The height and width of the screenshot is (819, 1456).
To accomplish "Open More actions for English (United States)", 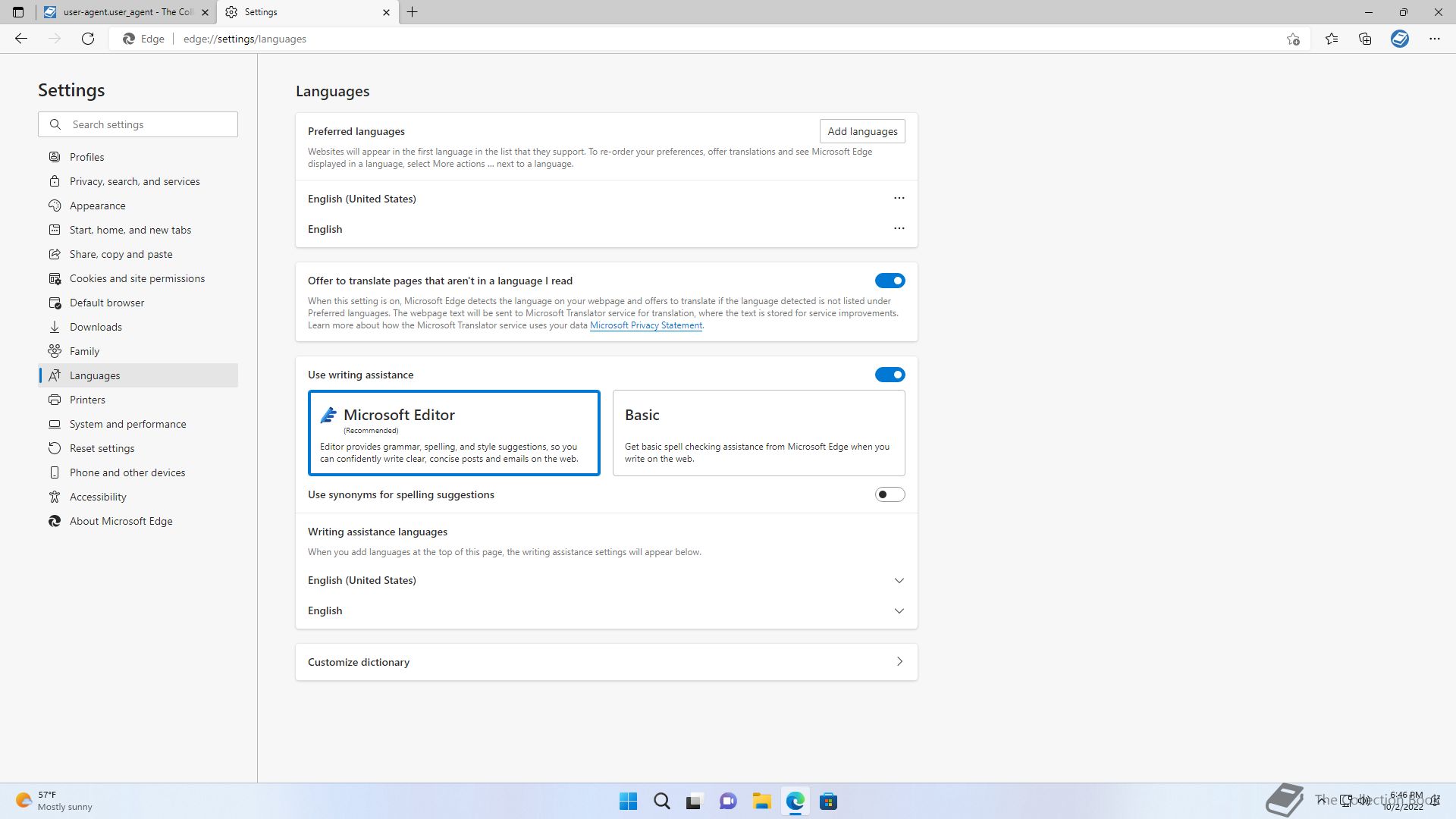I will pos(899,198).
